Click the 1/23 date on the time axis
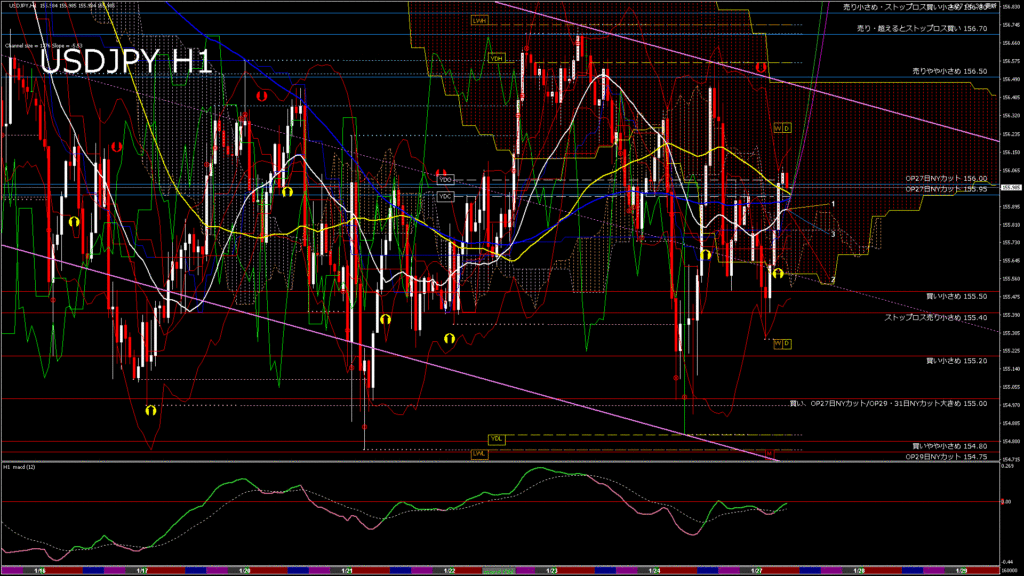1024x576 pixels. [552, 570]
